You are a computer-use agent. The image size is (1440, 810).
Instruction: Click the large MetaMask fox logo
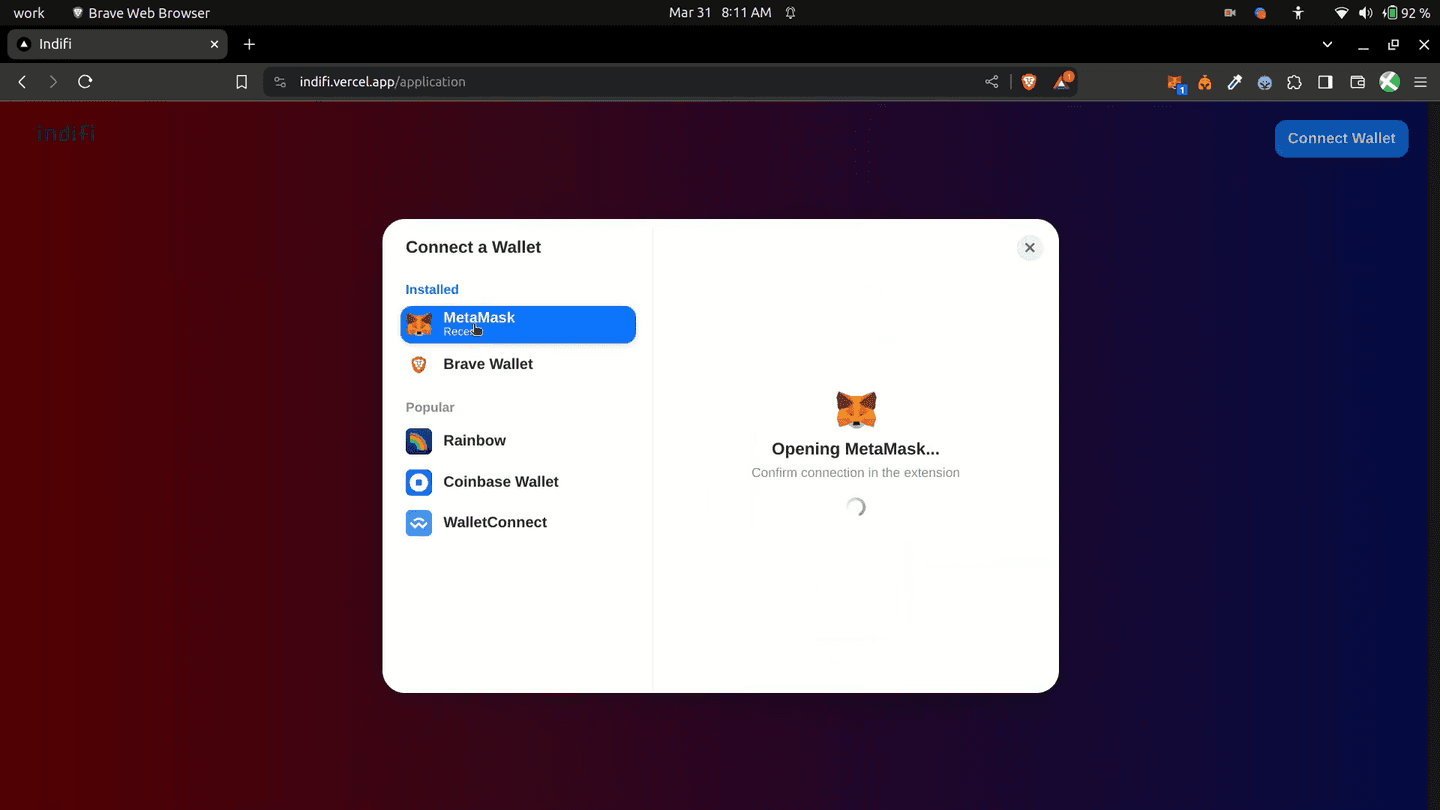856,410
